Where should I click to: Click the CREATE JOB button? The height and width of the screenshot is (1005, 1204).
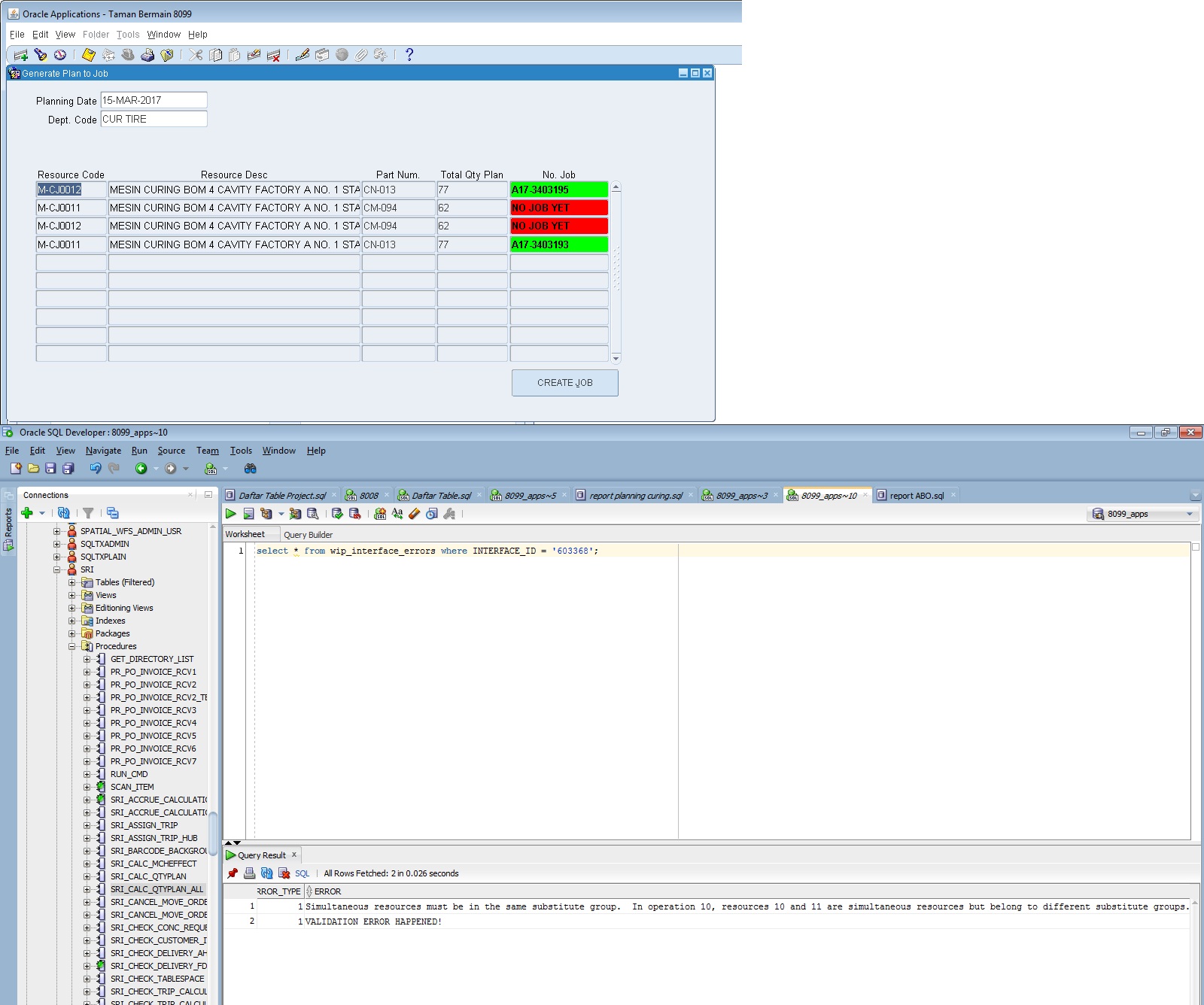pyautogui.click(x=565, y=383)
